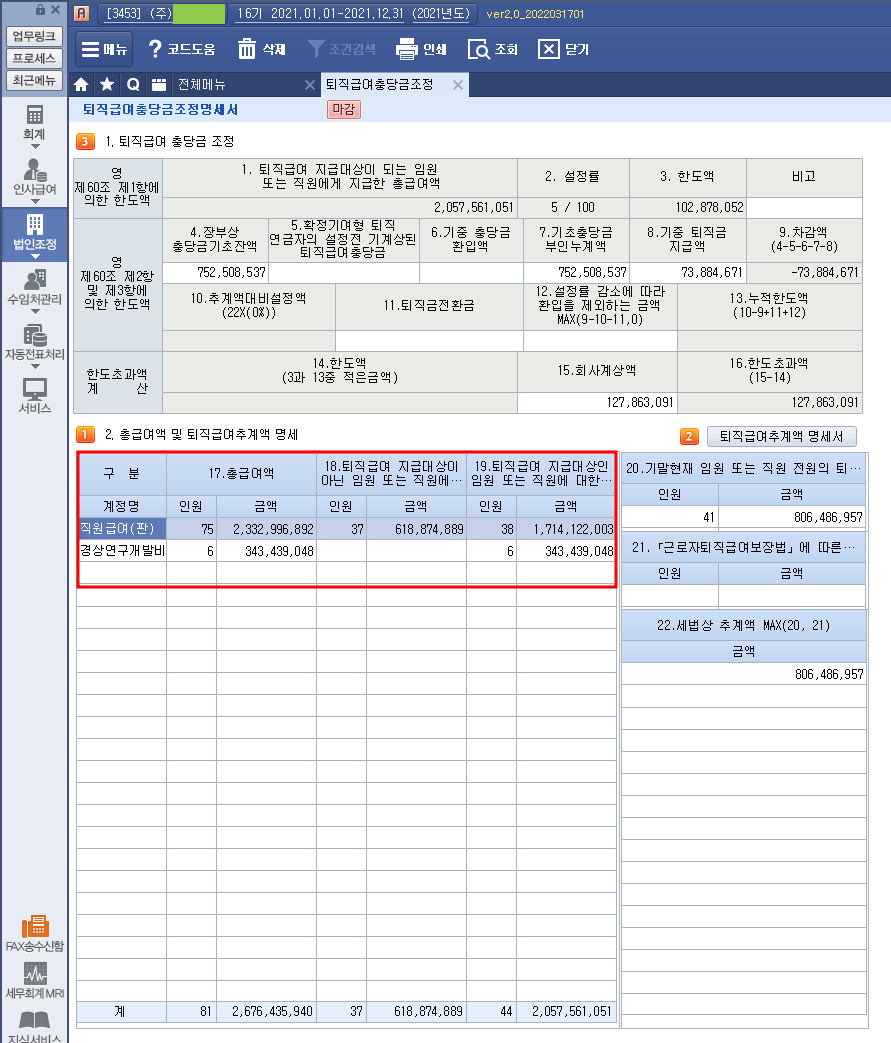
Task: Open the 회계 accounting module
Action: (35, 122)
